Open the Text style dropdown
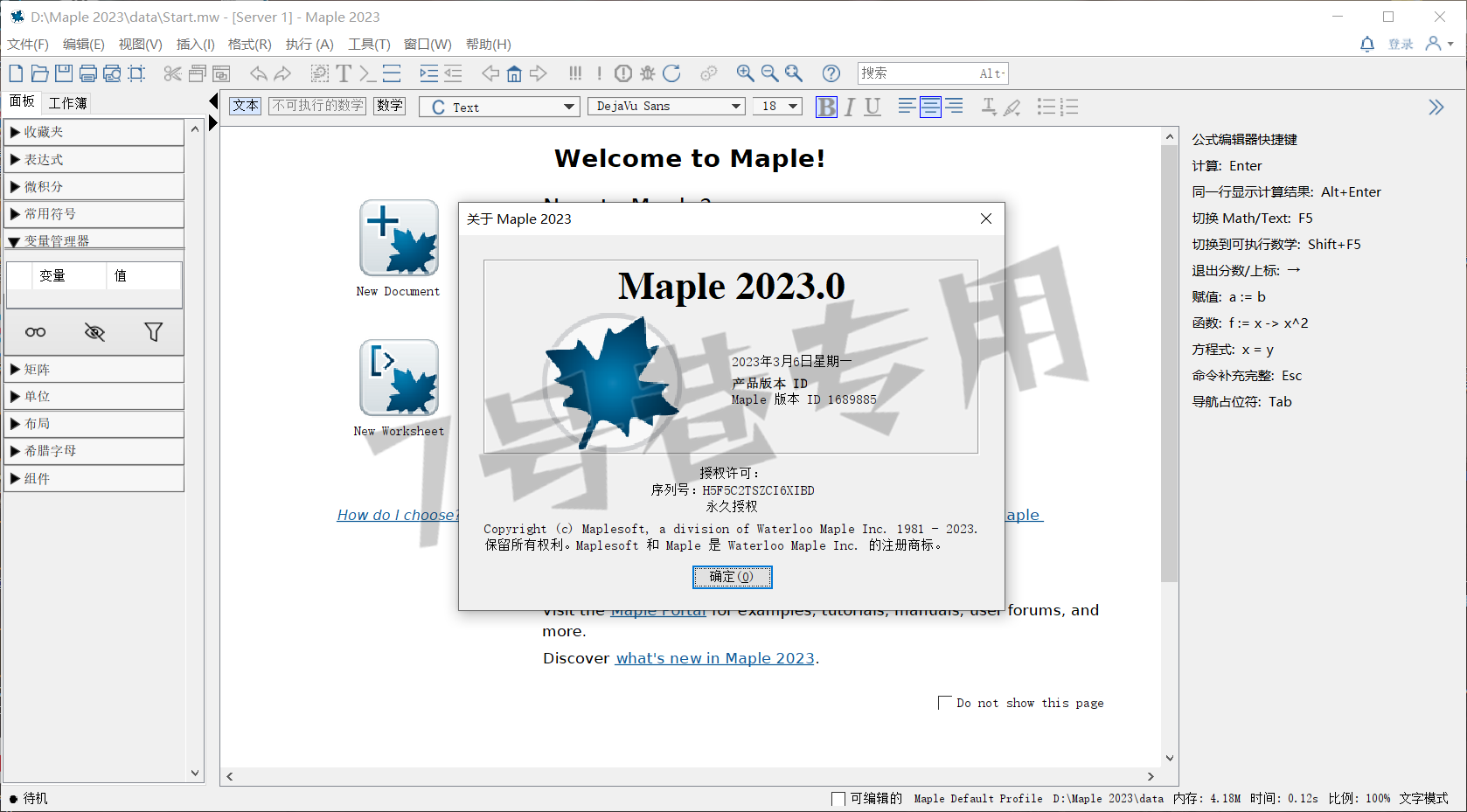The width and height of the screenshot is (1467, 812). (x=499, y=107)
